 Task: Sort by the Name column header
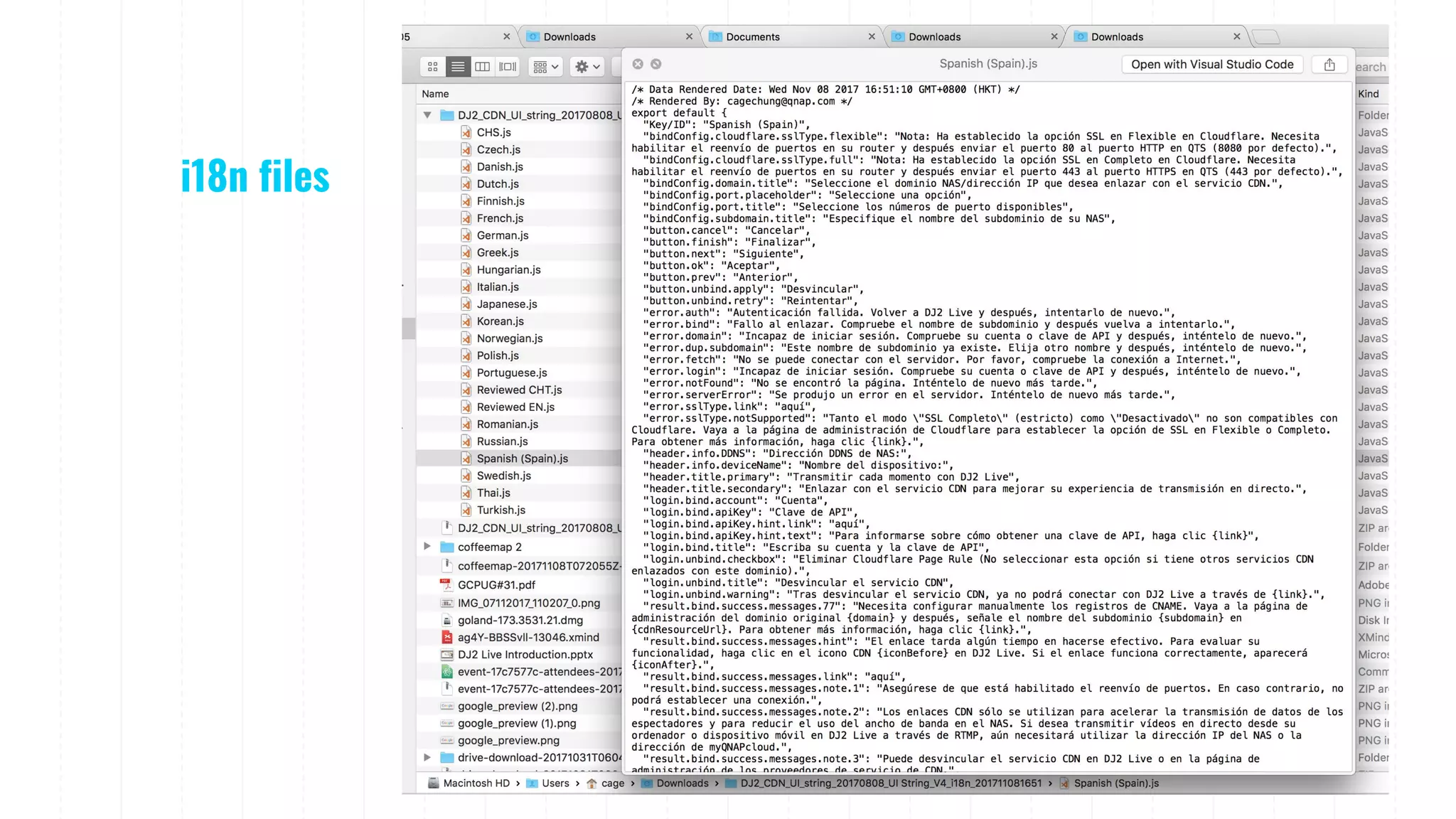tap(435, 94)
